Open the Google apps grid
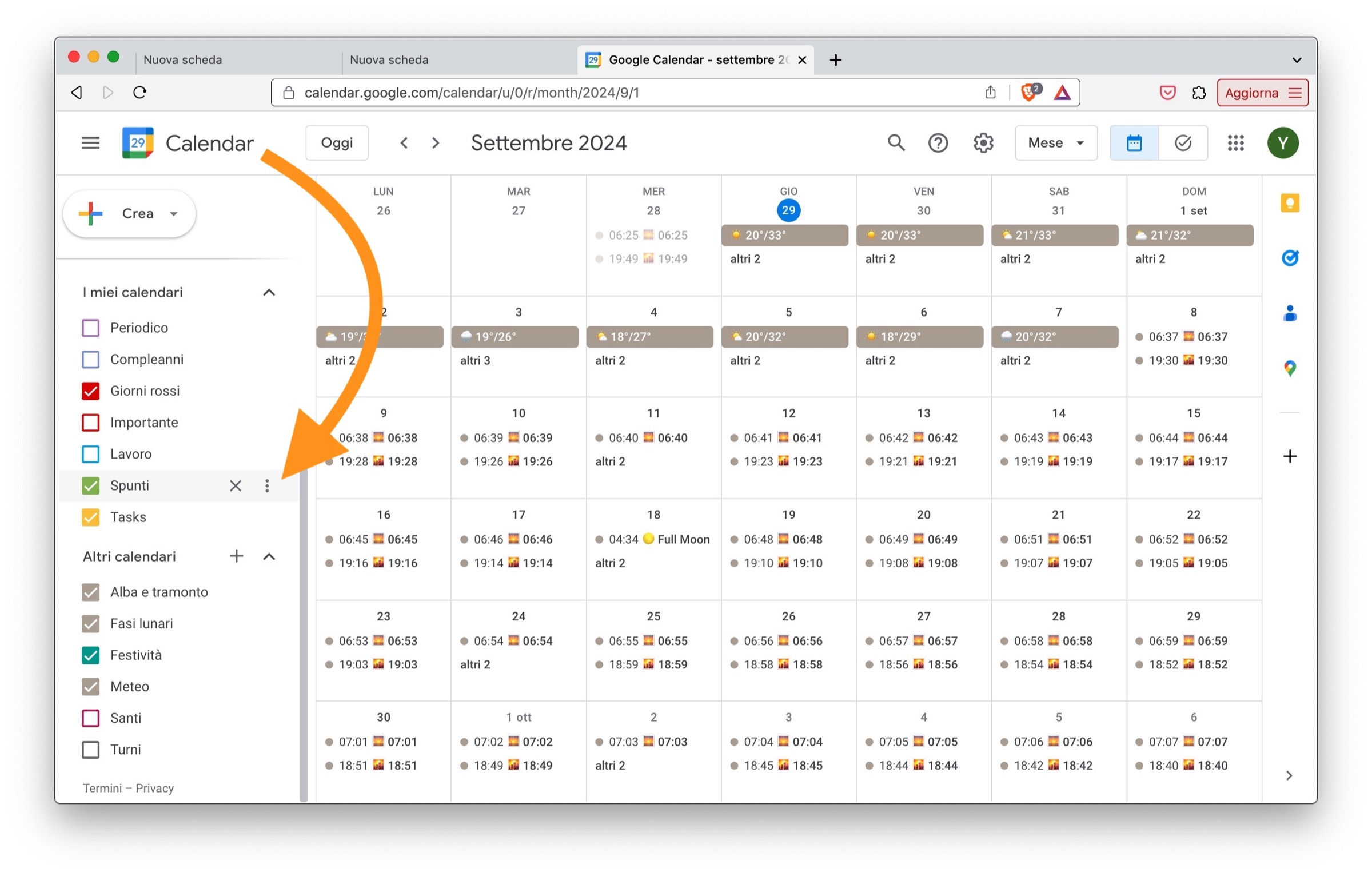 click(x=1235, y=142)
